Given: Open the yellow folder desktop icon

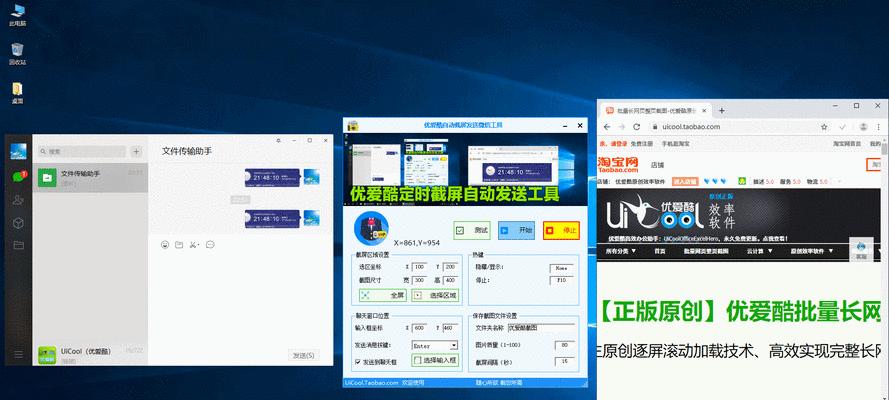Looking at the screenshot, I should [18, 93].
